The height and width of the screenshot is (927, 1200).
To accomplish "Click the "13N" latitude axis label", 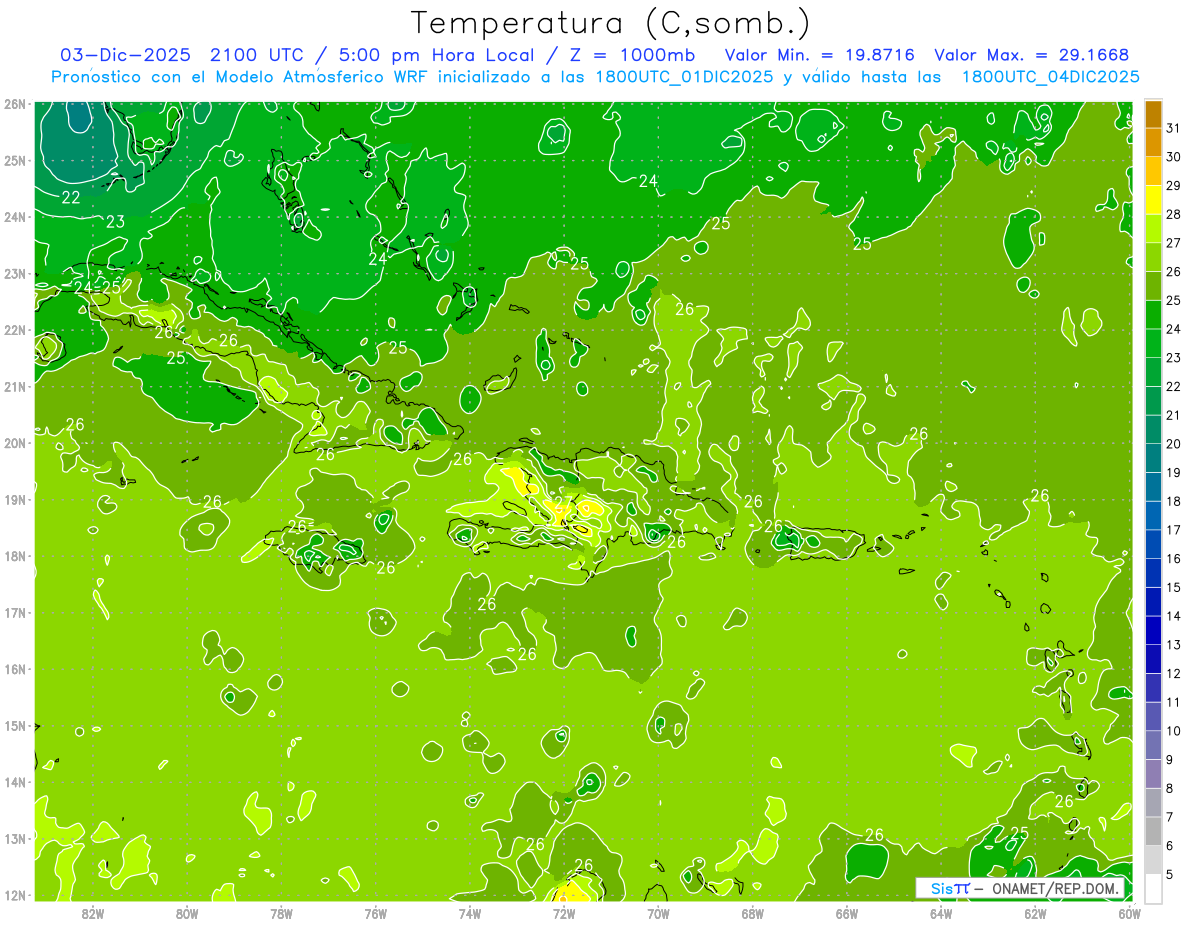I will [x=15, y=838].
